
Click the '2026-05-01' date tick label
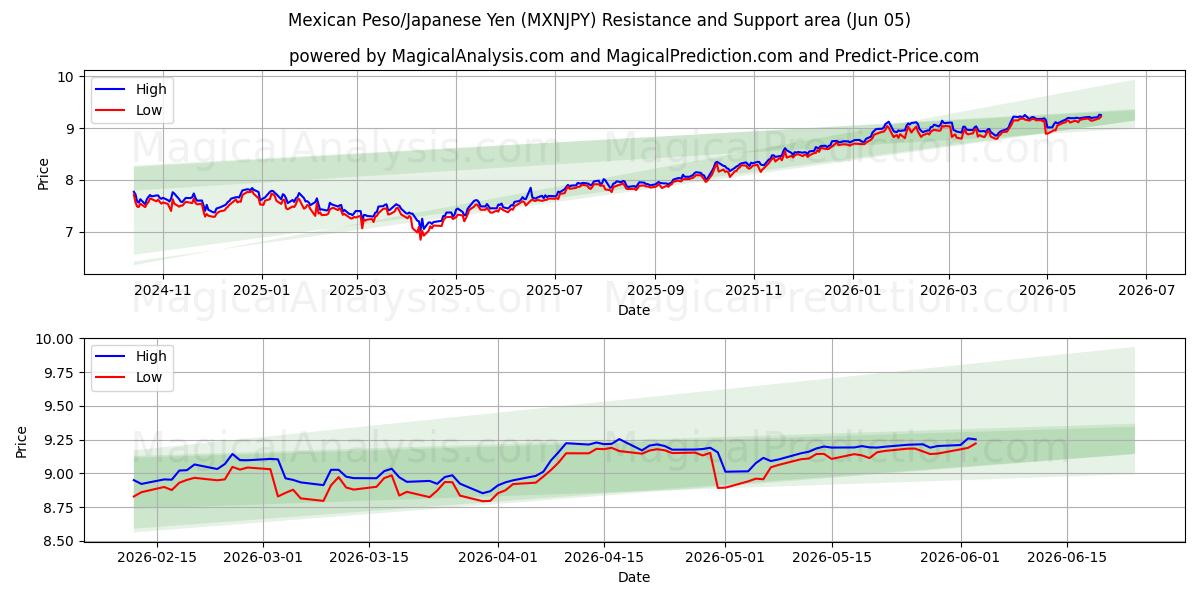click(x=725, y=557)
